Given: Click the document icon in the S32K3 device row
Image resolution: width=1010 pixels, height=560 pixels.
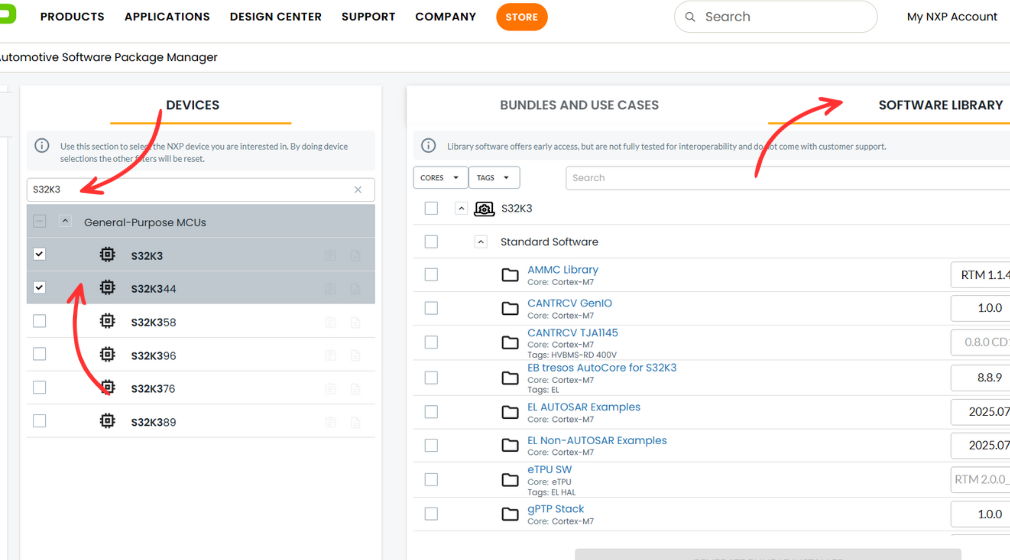Looking at the screenshot, I should [356, 256].
